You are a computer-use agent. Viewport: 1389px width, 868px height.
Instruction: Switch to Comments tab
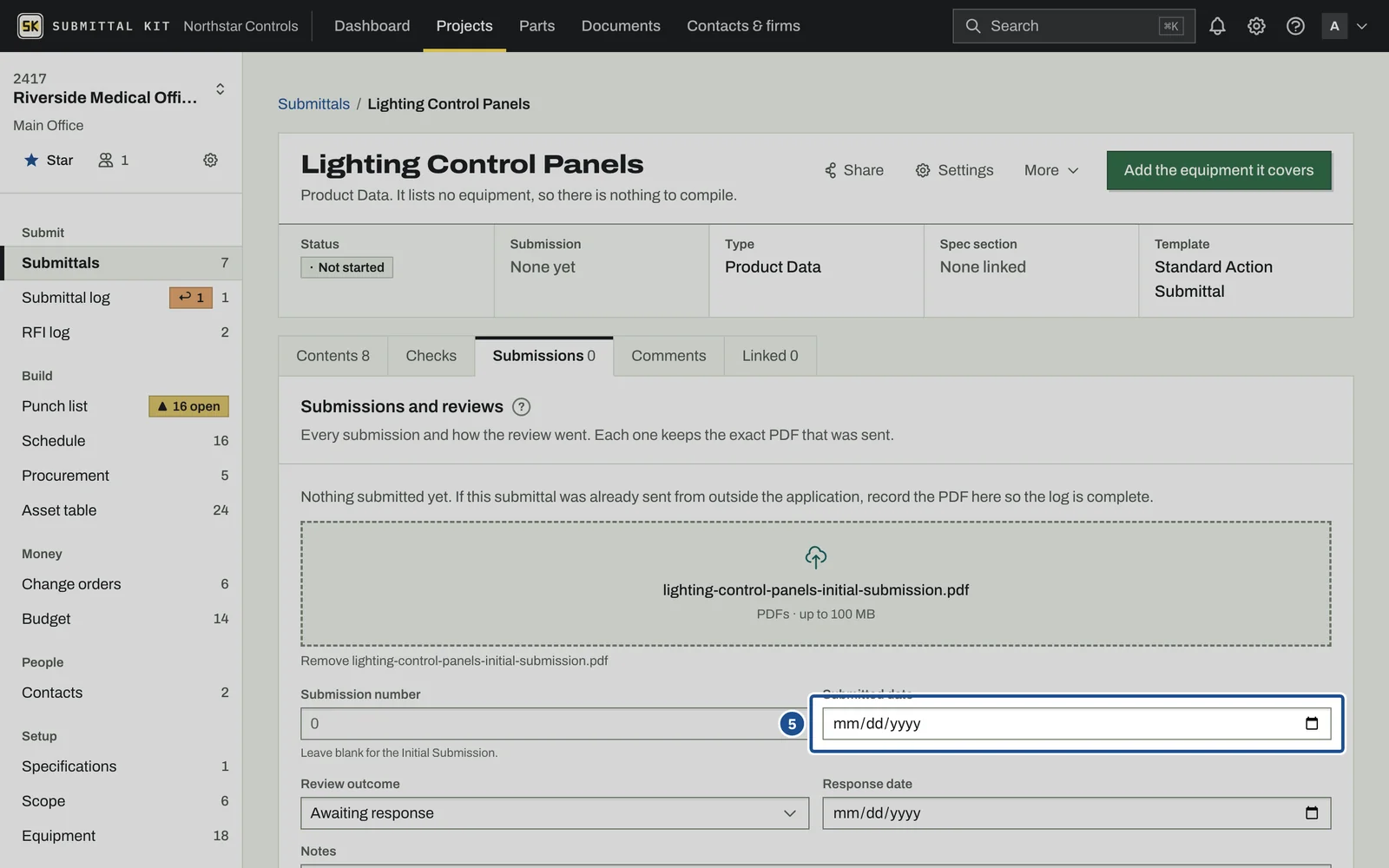point(668,356)
